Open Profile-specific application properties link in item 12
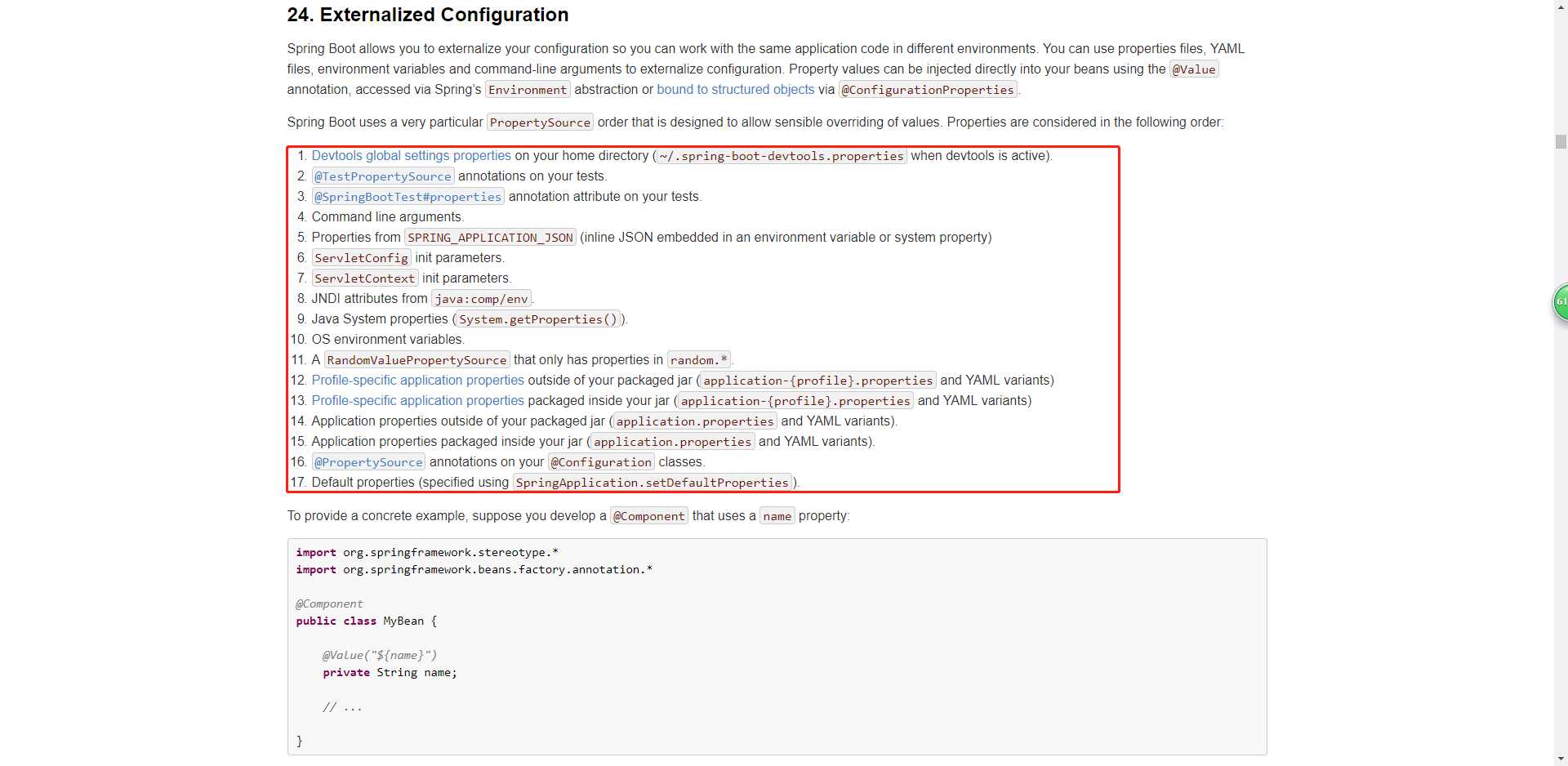 [x=417, y=381]
